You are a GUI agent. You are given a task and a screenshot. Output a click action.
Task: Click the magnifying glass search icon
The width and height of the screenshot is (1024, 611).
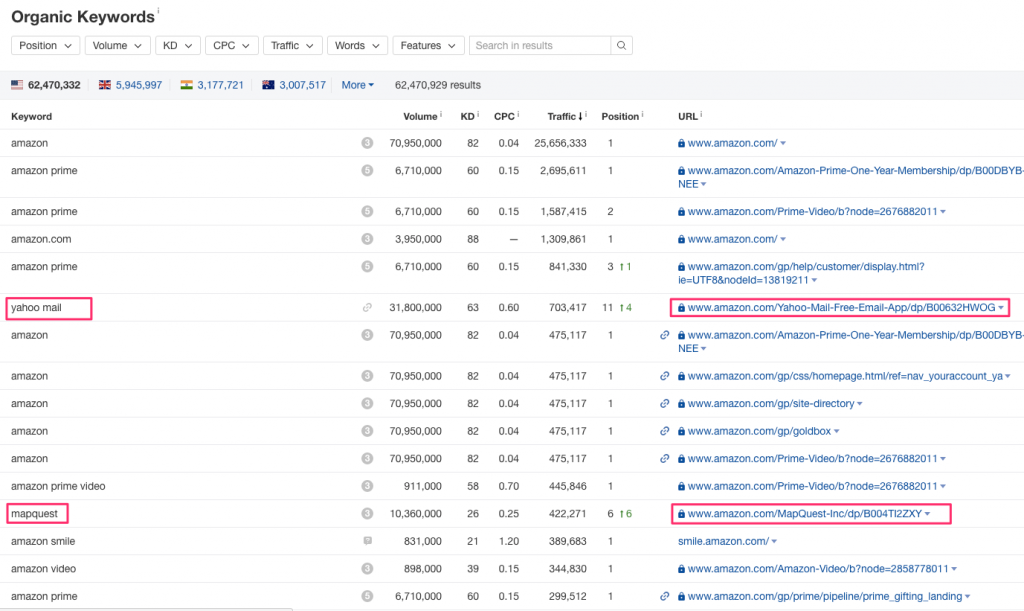(x=622, y=46)
